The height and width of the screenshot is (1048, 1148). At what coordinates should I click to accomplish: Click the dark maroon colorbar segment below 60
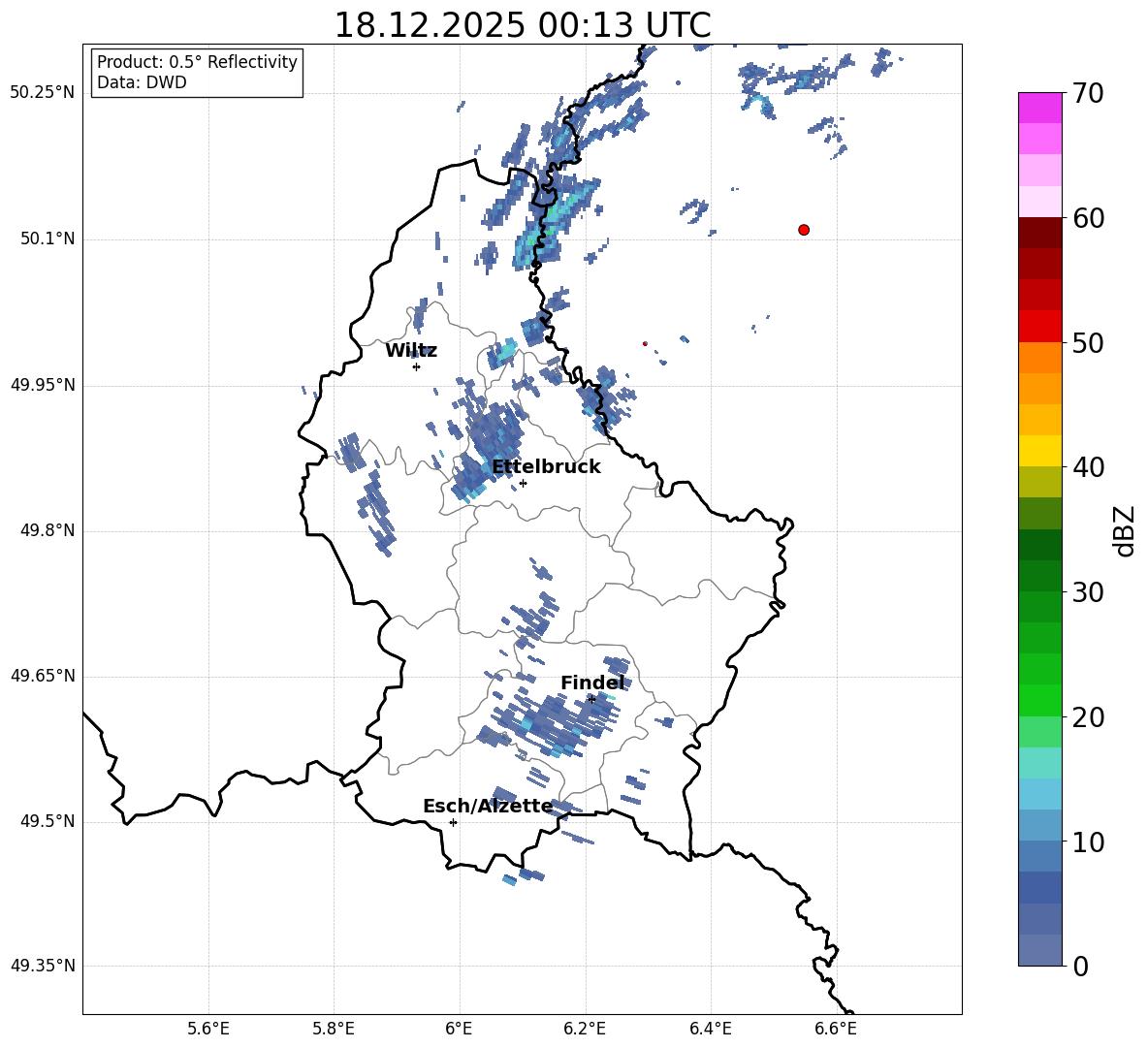pos(1040,233)
